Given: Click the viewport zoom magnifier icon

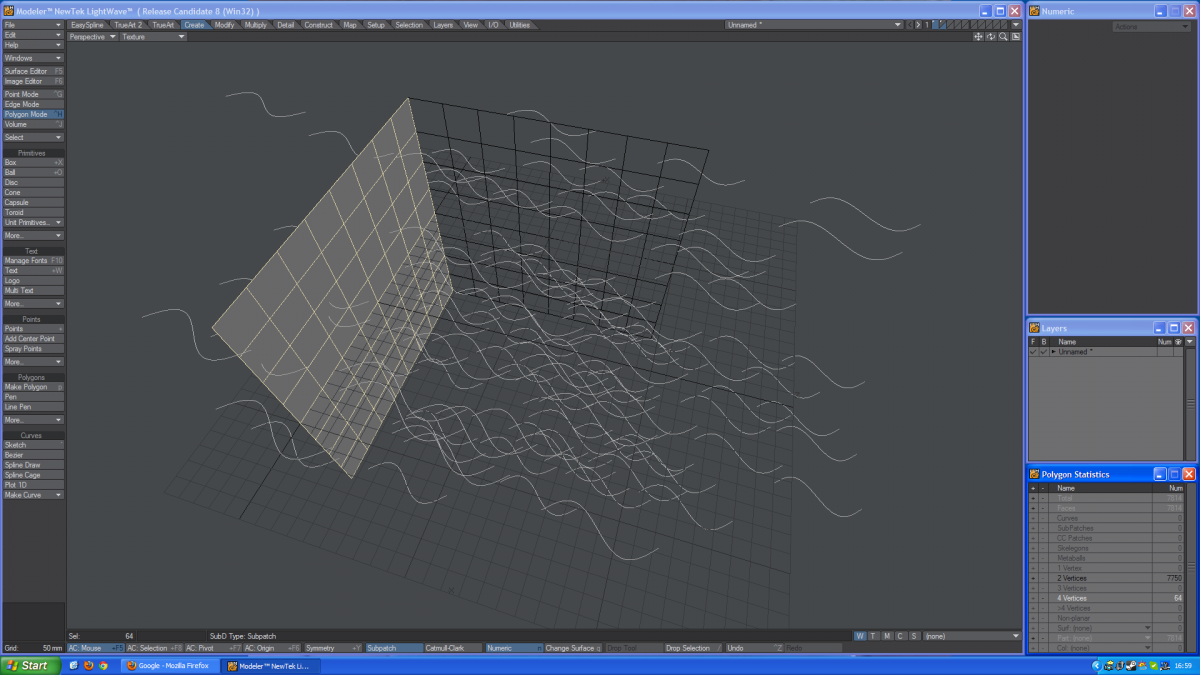Looking at the screenshot, I should (x=1003, y=36).
